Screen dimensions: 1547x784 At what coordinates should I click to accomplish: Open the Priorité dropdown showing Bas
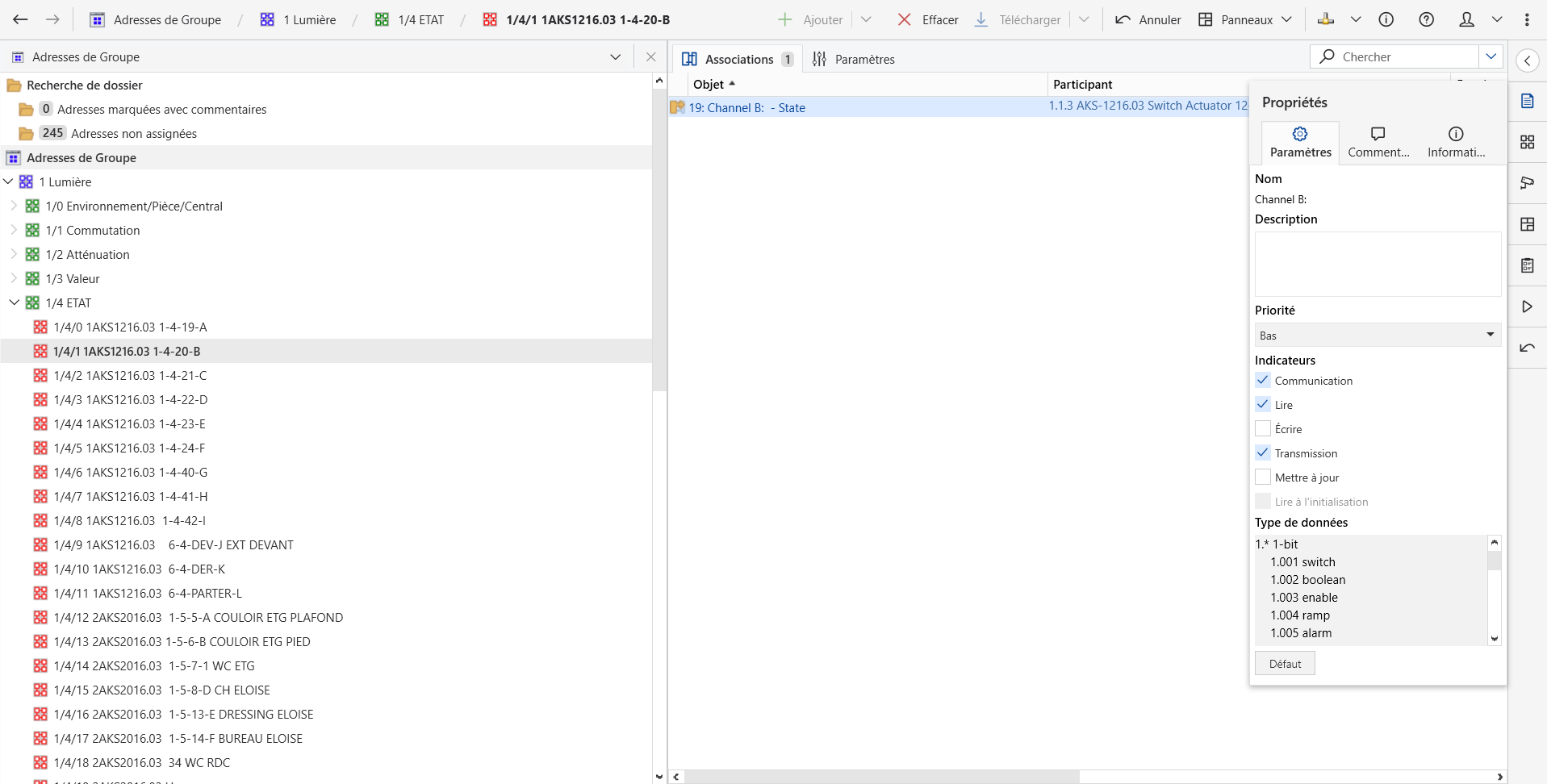1378,335
